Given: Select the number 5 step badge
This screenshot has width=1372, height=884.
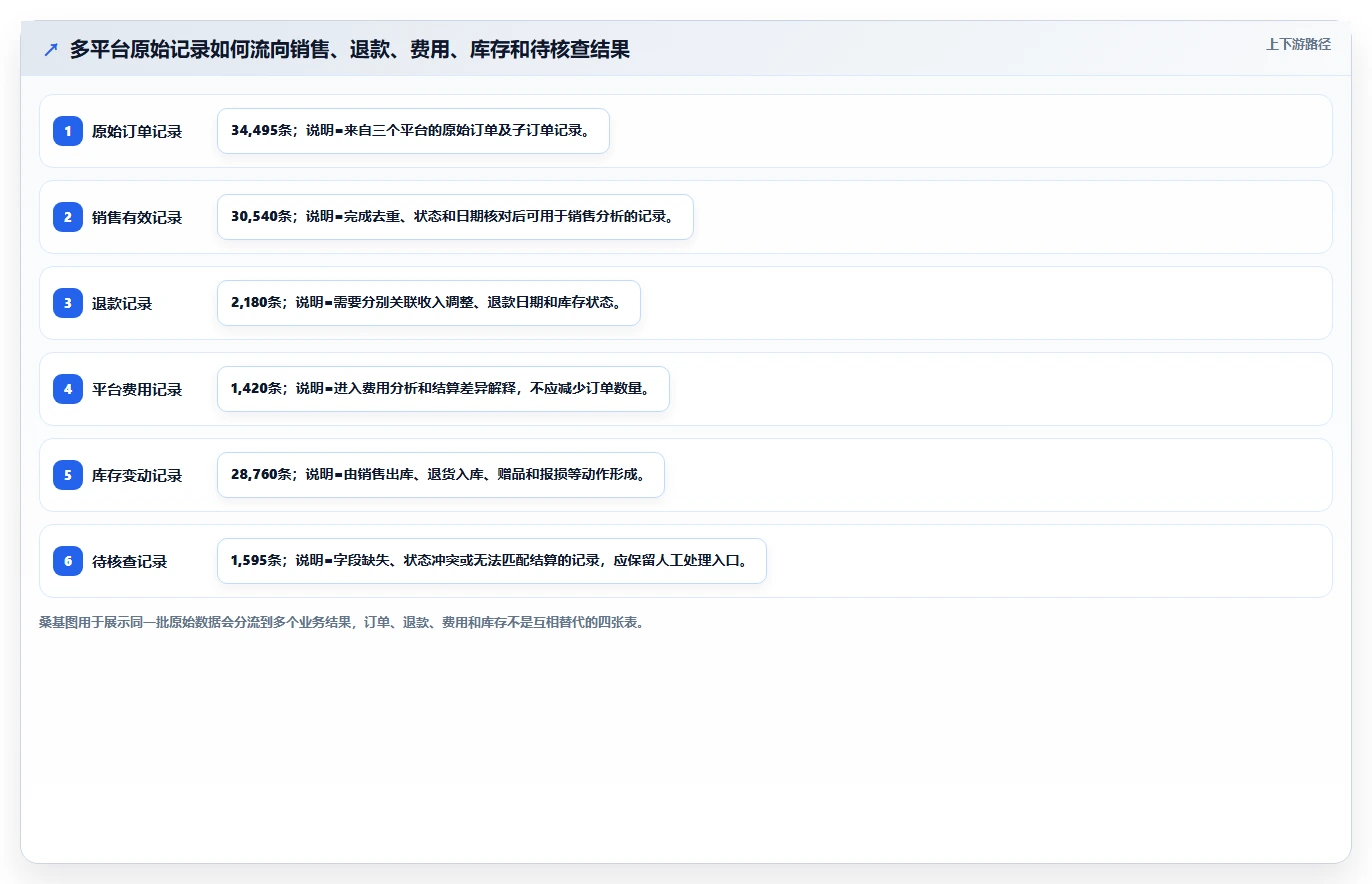Looking at the screenshot, I should 68,475.
